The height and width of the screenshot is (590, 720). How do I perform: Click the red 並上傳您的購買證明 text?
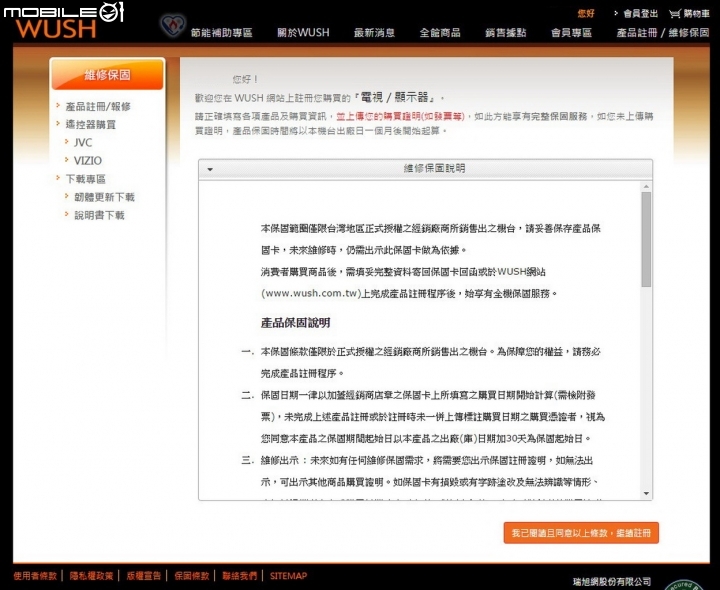[400, 117]
